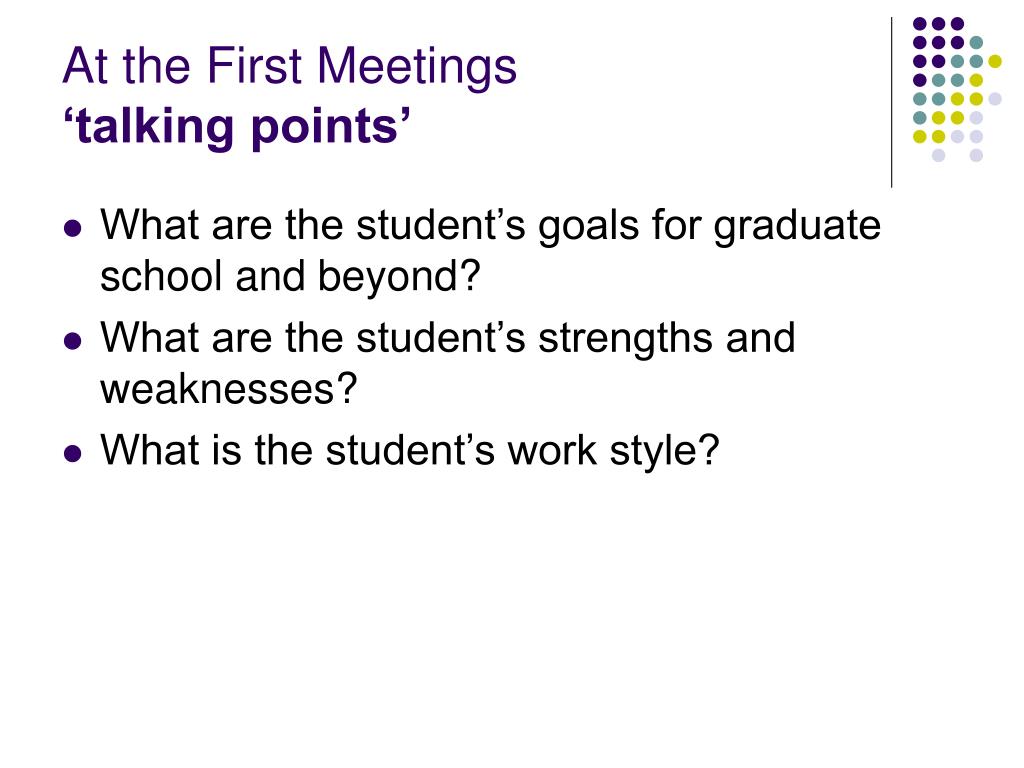This screenshot has width=1024, height=768.
Task: Click the third purple bullet dot
Action: [73, 453]
